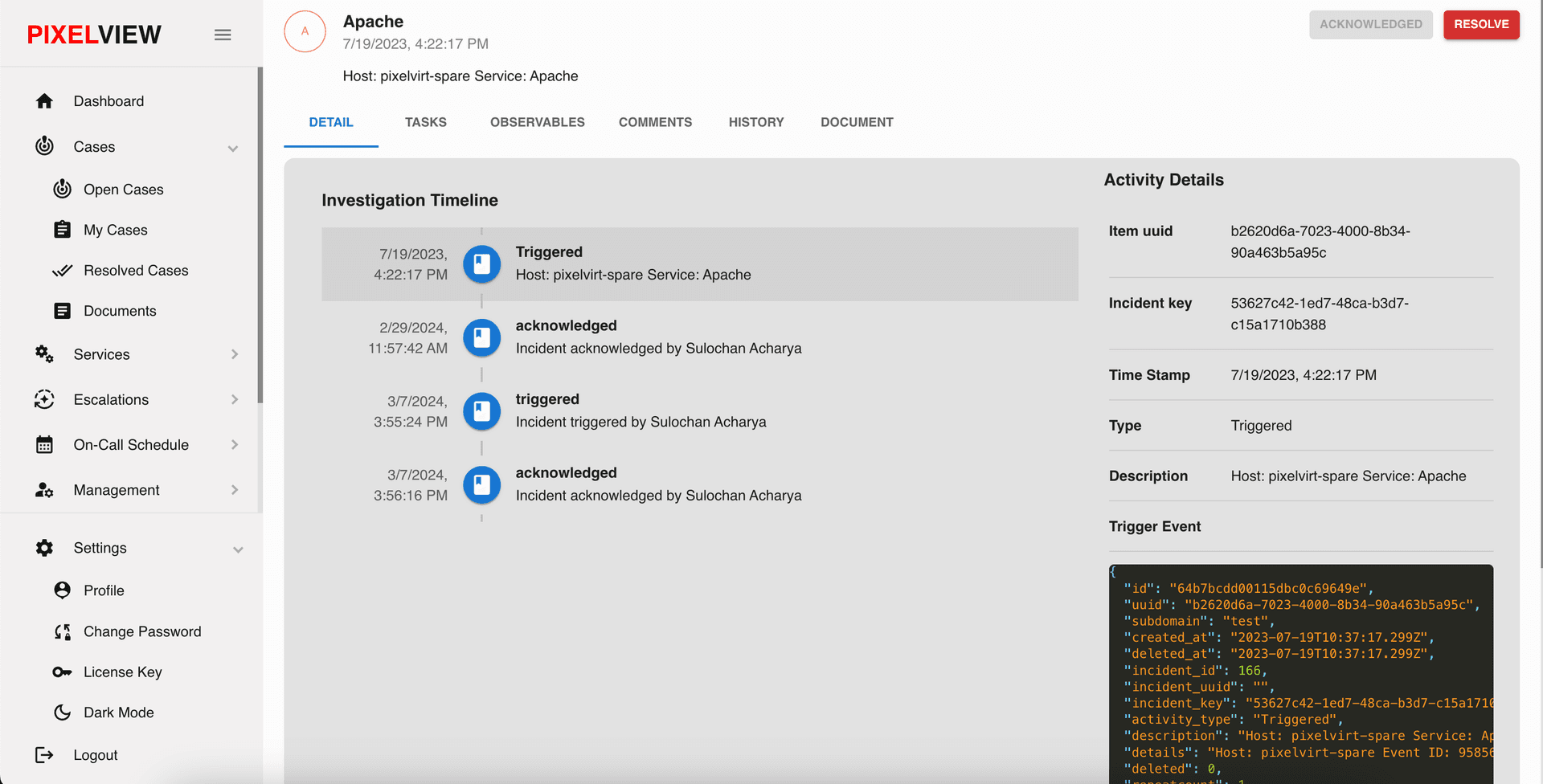Click the Item uuid value b2620d6a

click(1320, 242)
